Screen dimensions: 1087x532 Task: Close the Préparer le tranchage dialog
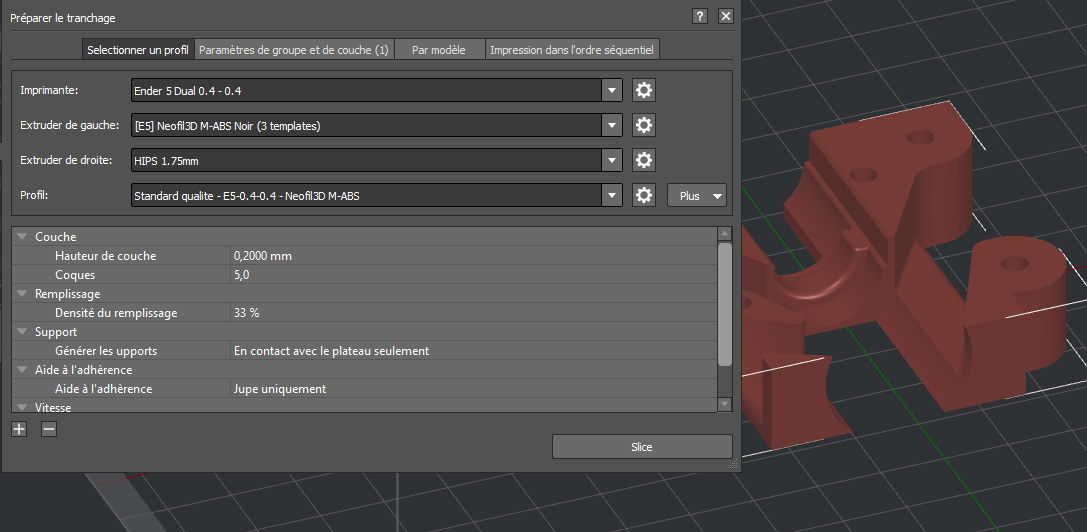(726, 17)
